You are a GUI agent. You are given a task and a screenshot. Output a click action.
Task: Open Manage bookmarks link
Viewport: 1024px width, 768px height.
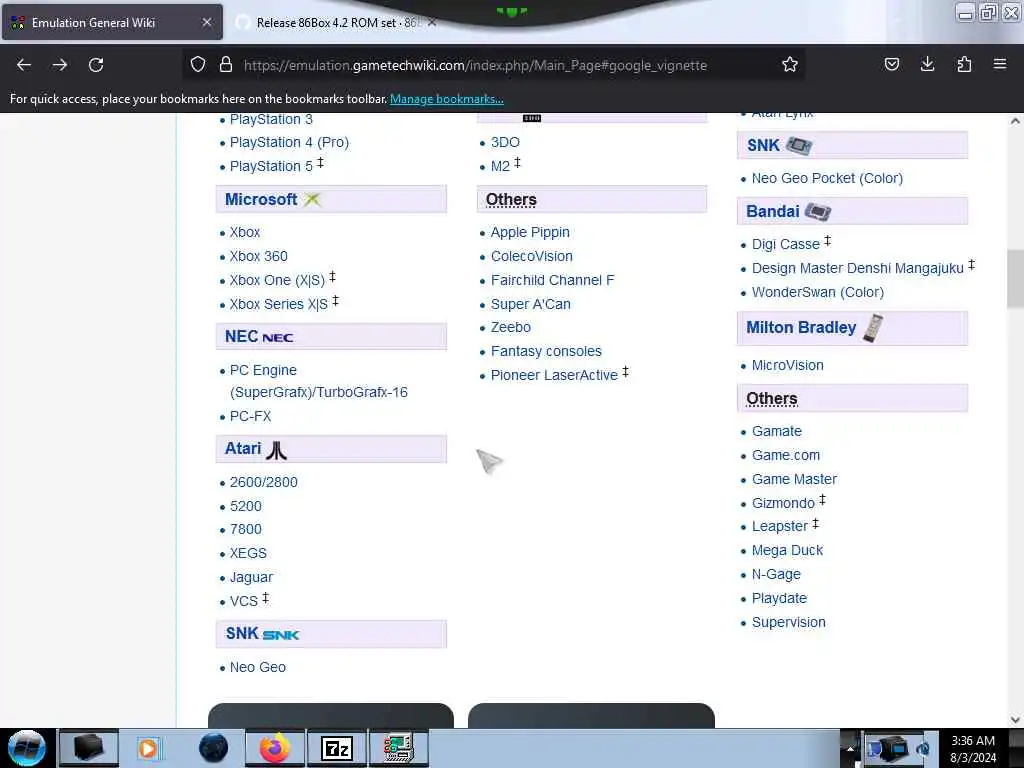point(447,99)
